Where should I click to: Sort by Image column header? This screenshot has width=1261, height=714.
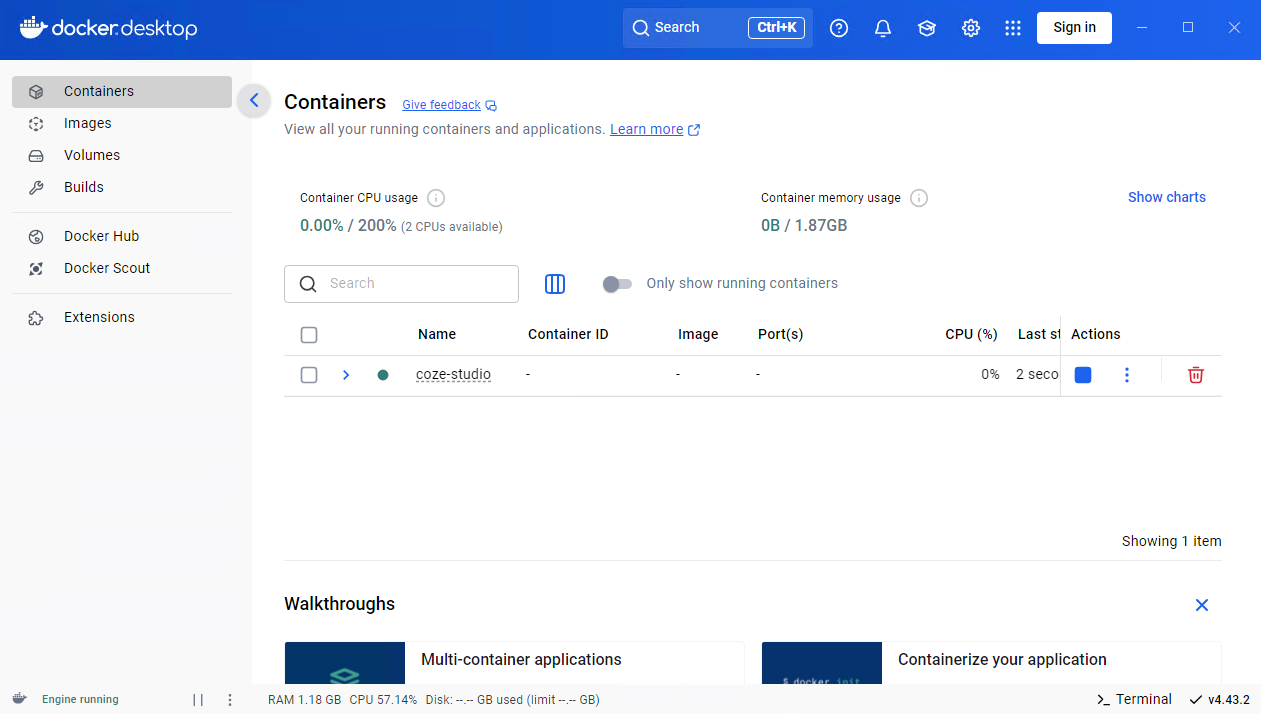pos(698,335)
